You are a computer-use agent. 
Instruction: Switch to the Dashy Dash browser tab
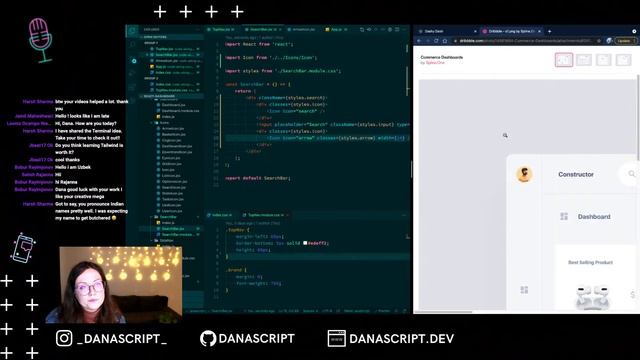447,31
